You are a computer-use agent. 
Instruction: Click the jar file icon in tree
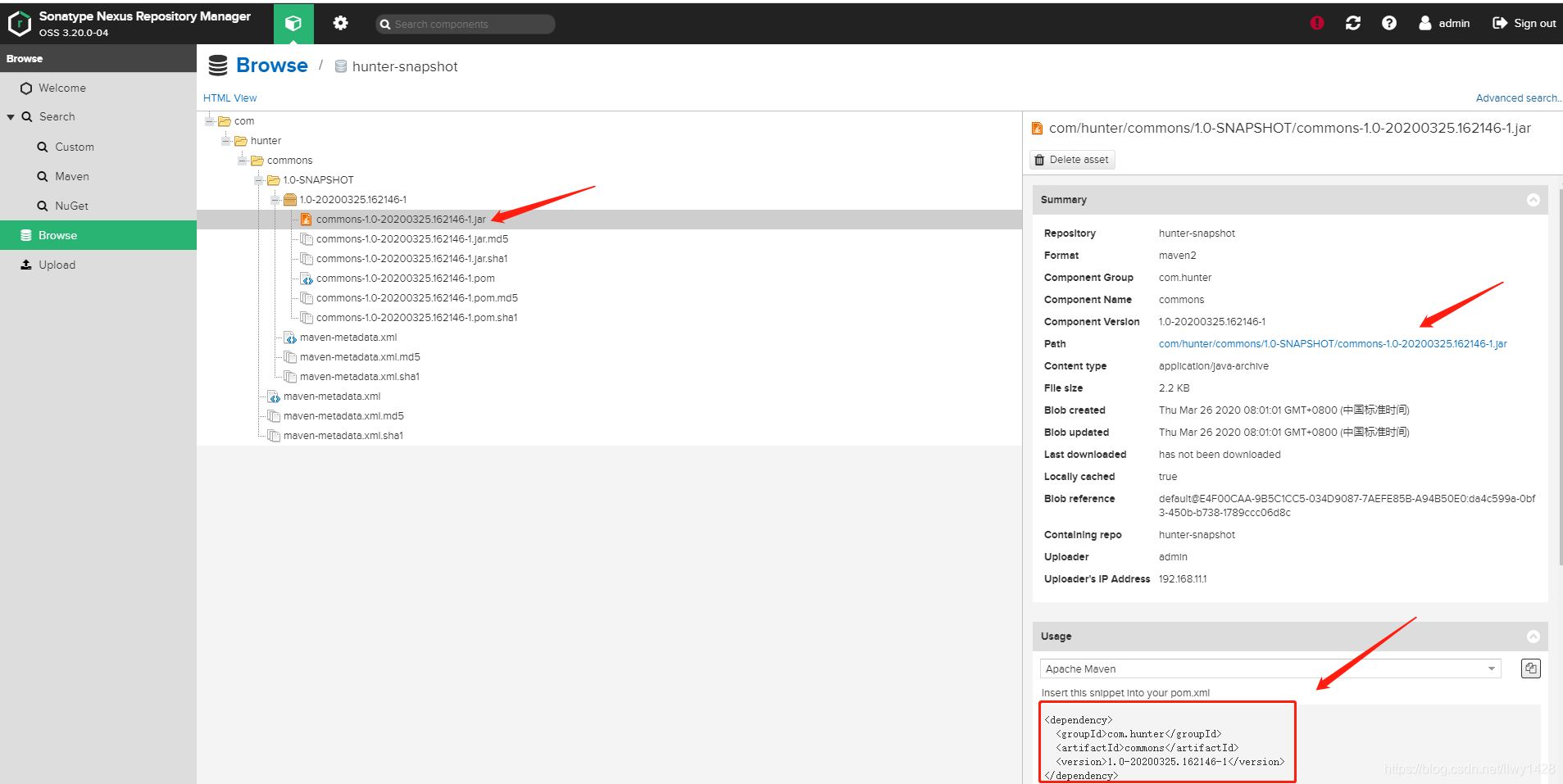[x=307, y=219]
